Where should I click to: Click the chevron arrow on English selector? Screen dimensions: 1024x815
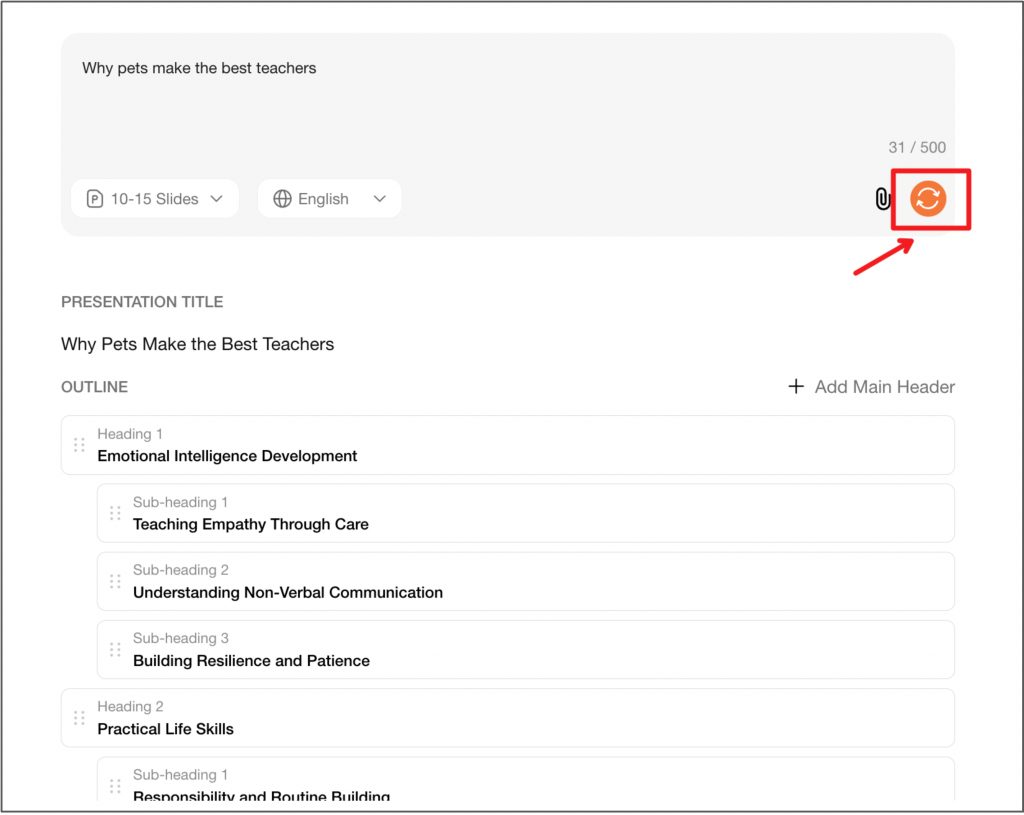point(379,199)
